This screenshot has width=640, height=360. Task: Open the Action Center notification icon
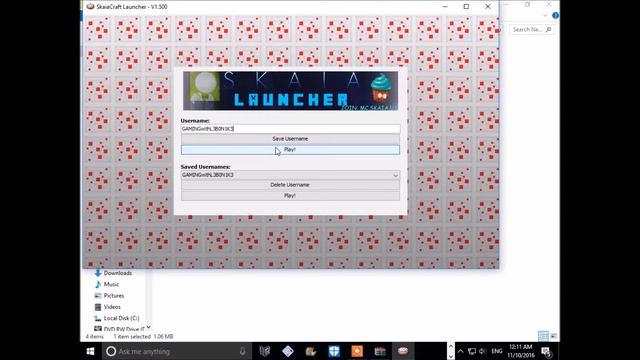547,351
